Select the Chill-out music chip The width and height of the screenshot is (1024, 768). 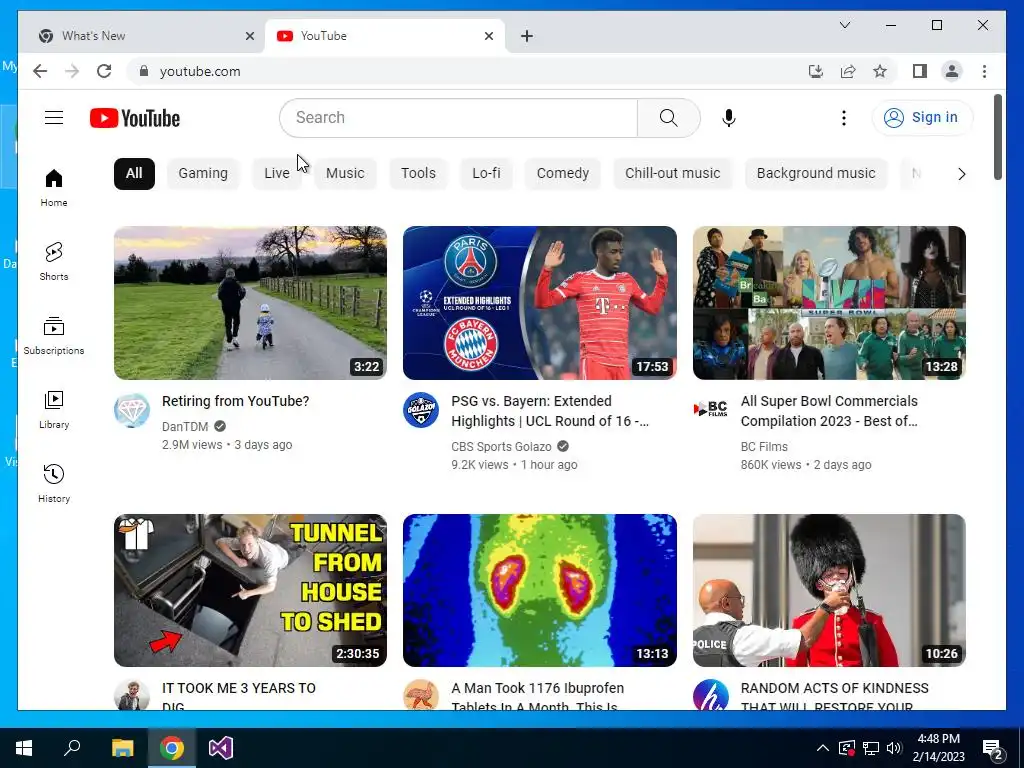[x=673, y=174]
